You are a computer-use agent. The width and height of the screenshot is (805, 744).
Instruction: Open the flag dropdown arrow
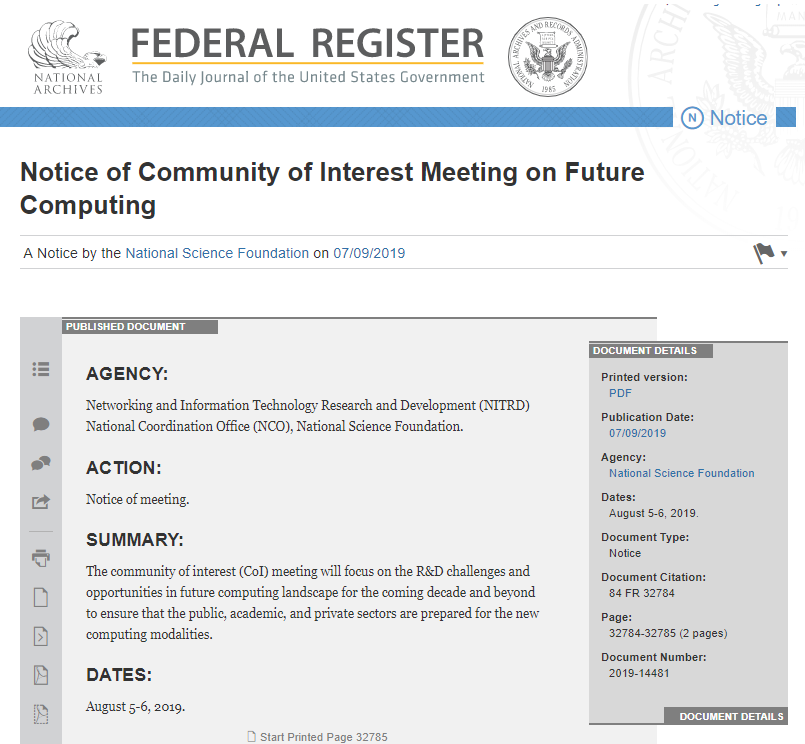pos(784,254)
